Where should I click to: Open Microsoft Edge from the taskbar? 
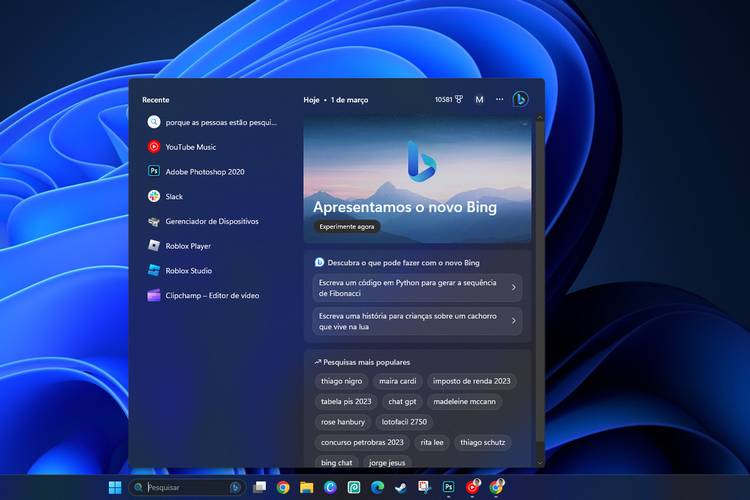point(377,487)
